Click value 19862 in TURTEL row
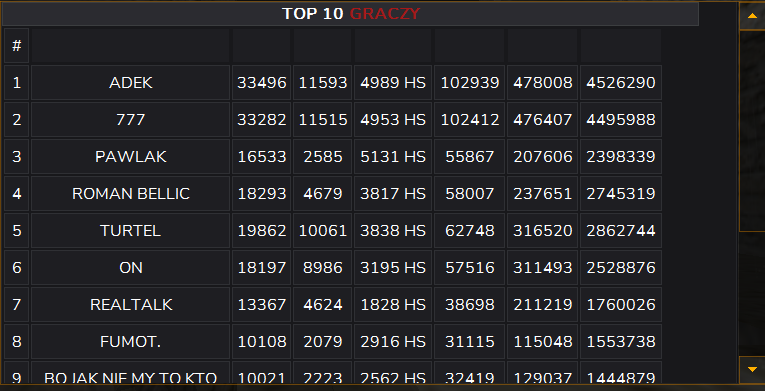 pos(262,230)
